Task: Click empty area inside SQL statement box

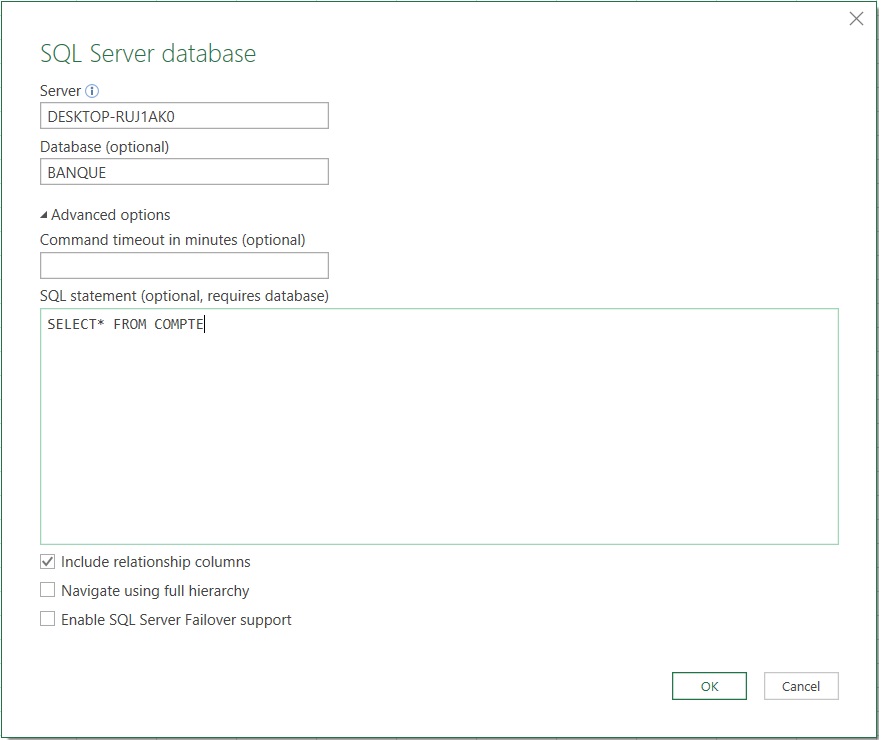Action: [439, 440]
